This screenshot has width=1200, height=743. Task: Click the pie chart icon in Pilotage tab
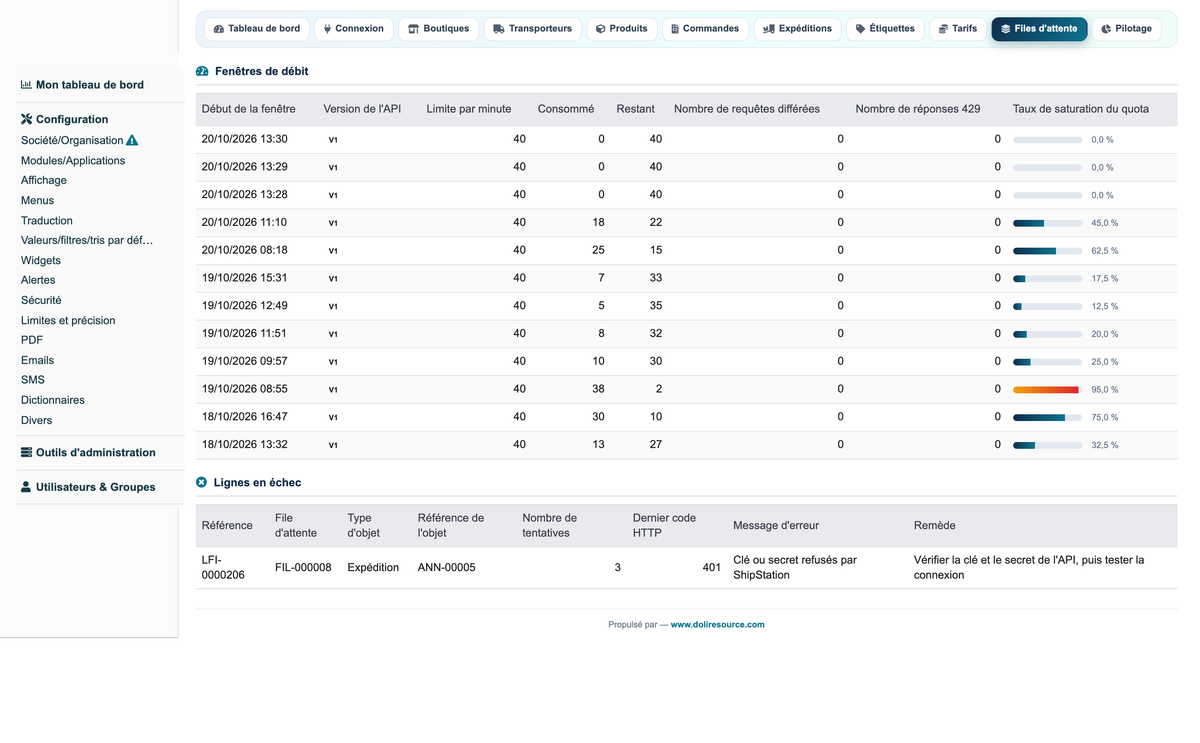point(1106,29)
